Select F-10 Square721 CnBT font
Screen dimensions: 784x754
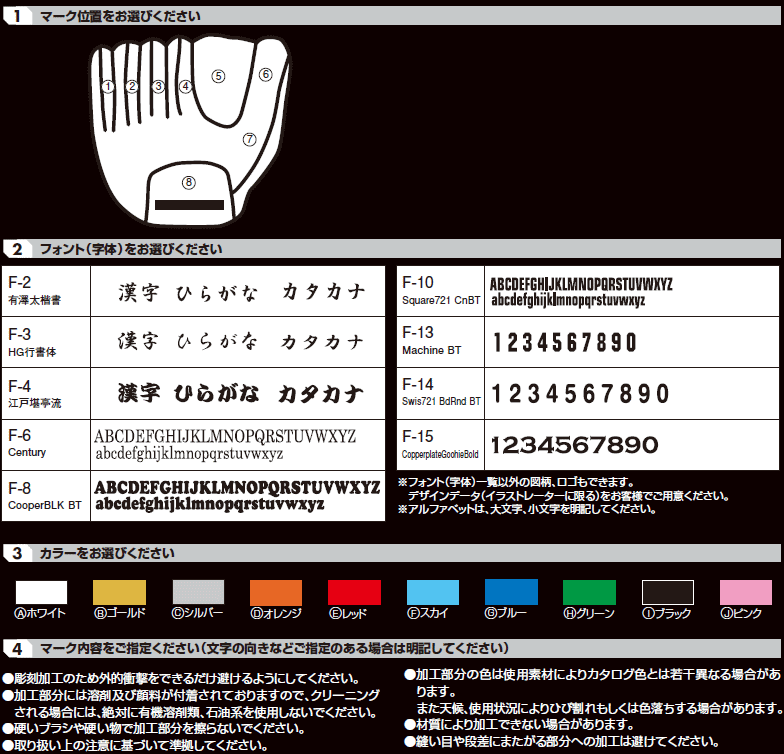(580, 291)
